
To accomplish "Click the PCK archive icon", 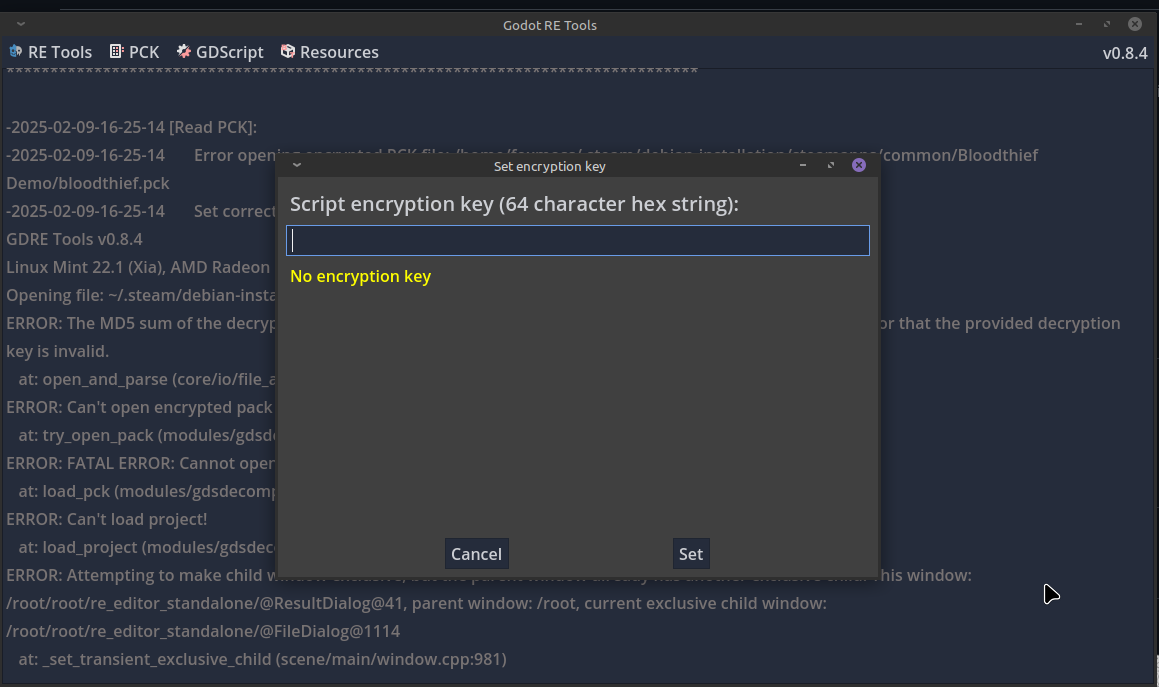I will point(116,51).
